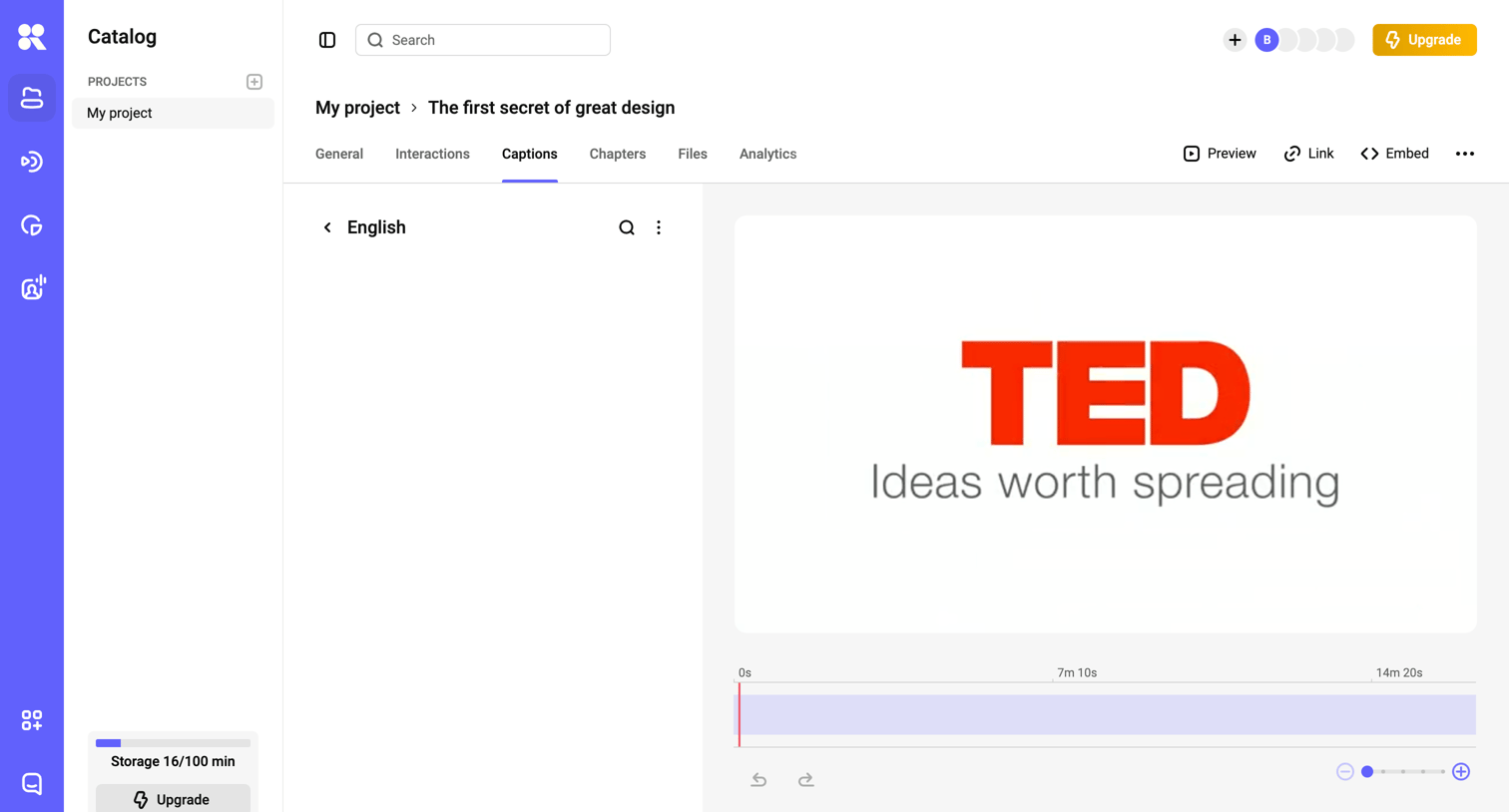Open the Chapters tab
1509x812 pixels.
point(618,154)
